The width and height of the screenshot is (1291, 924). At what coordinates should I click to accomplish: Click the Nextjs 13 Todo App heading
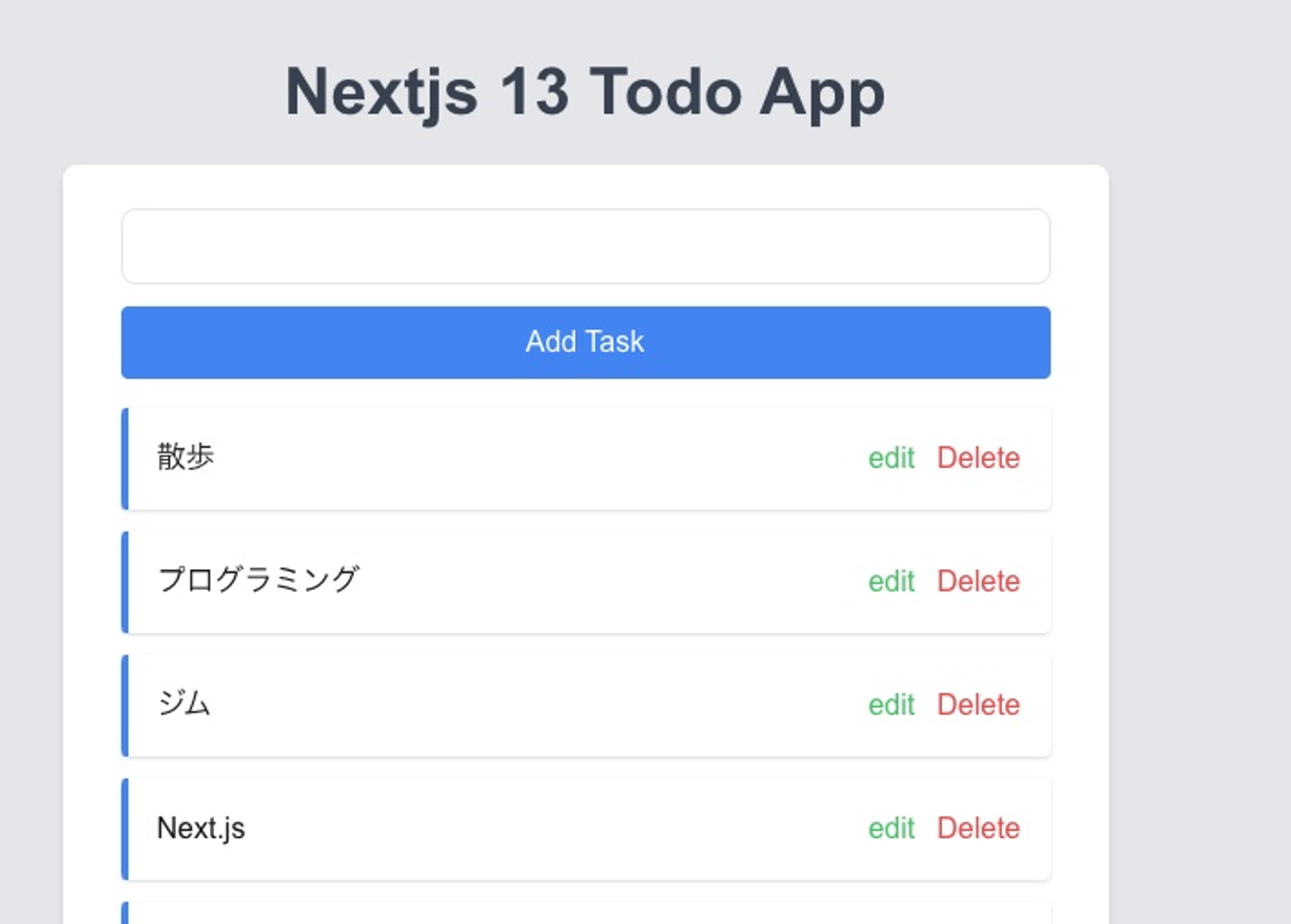[585, 92]
